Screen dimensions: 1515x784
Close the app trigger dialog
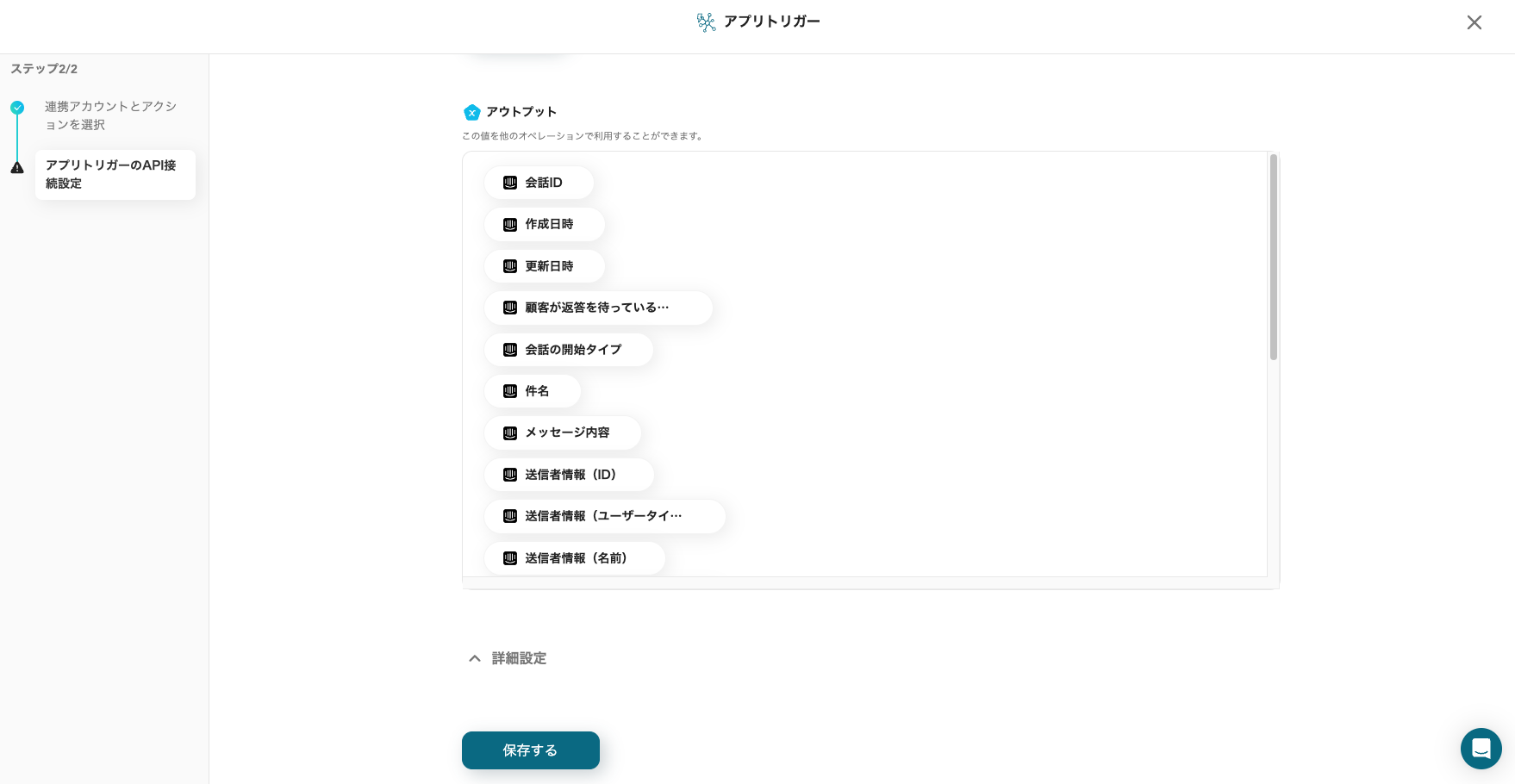coord(1474,22)
